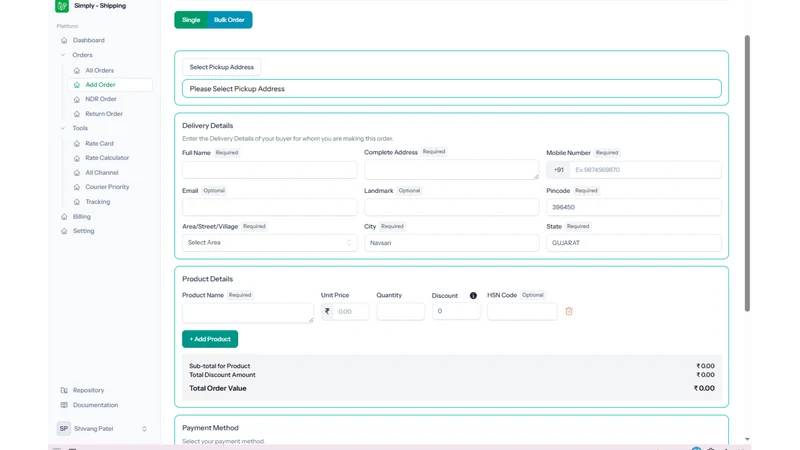Screen dimensions: 800x450
Task: Click the Tracking sidebar icon
Action: pyautogui.click(x=77, y=202)
